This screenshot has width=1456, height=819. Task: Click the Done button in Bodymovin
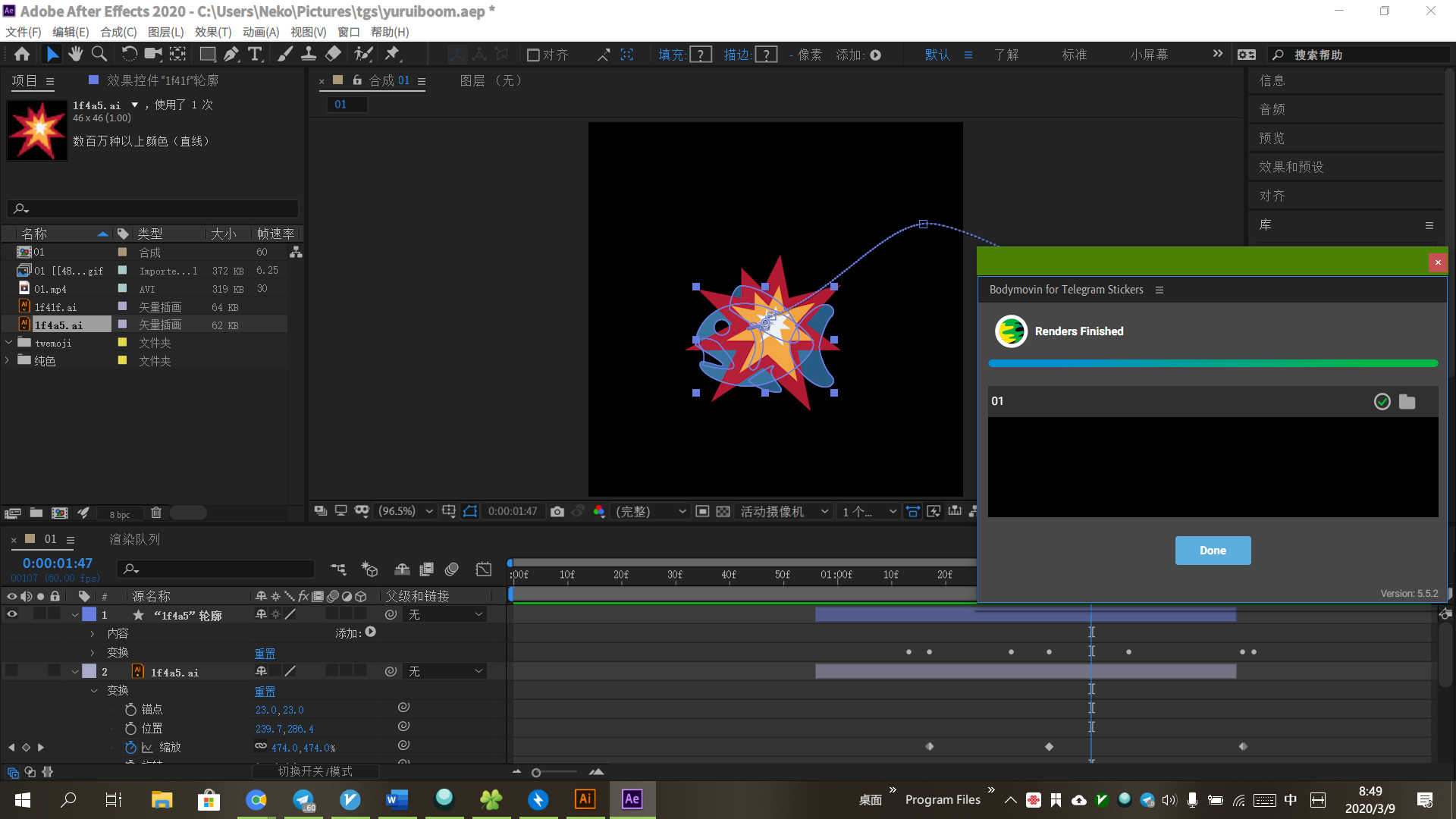(x=1212, y=551)
